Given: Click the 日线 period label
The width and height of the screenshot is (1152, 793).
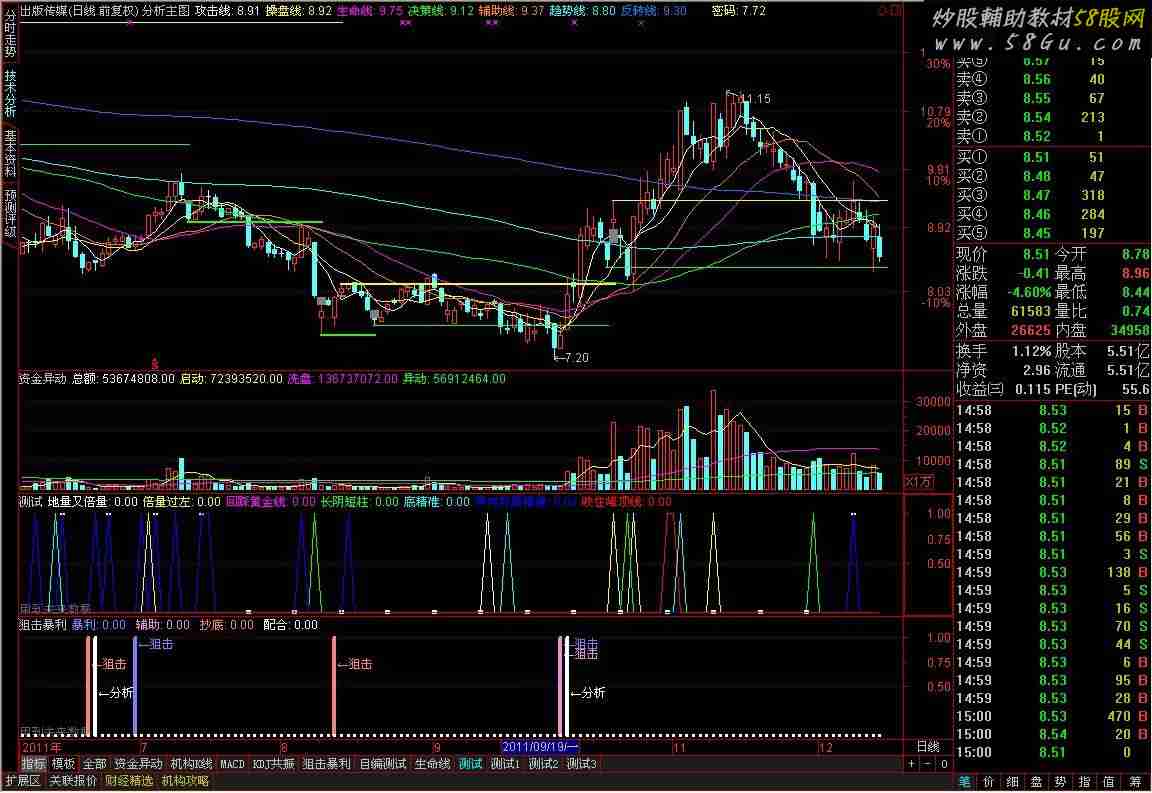Looking at the screenshot, I should 928,746.
